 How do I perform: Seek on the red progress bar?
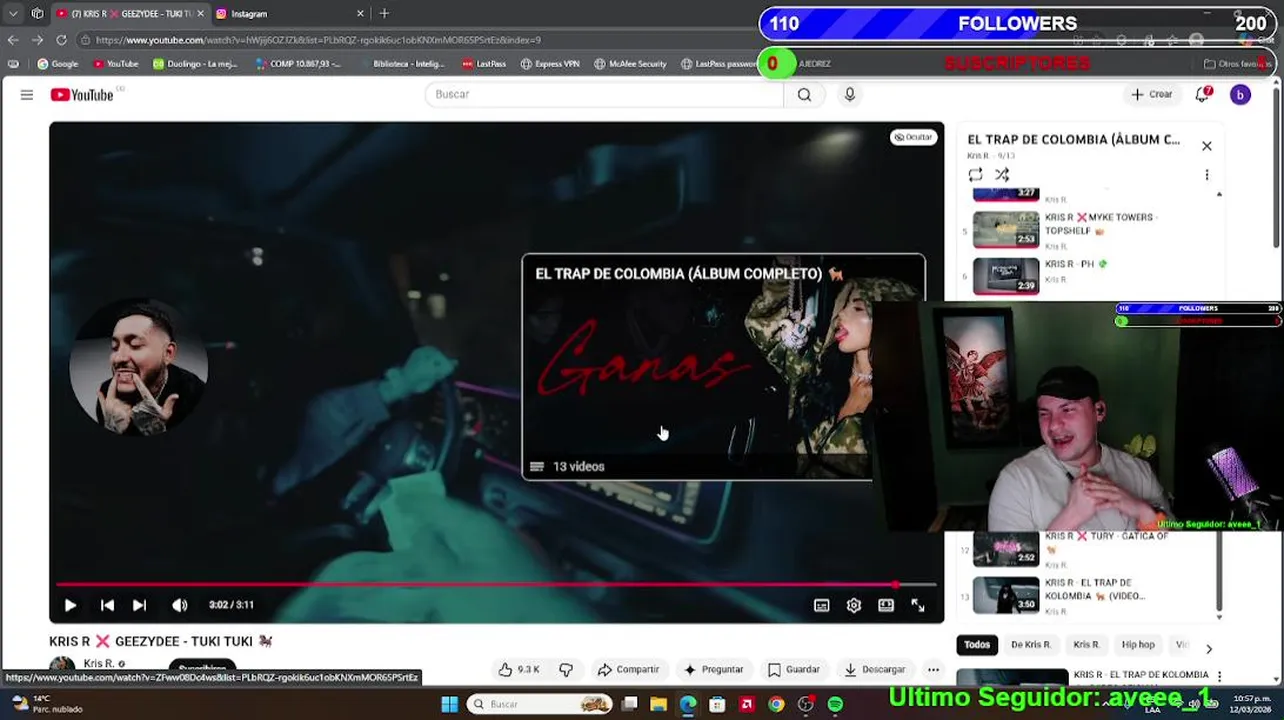point(496,584)
